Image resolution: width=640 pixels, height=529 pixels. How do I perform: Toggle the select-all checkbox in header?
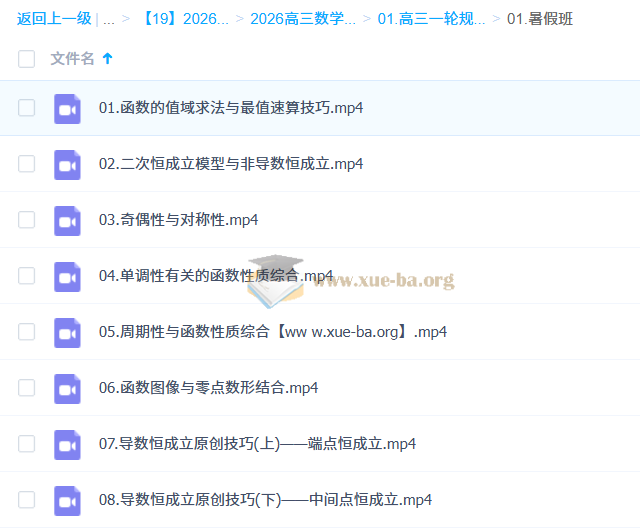click(26, 59)
